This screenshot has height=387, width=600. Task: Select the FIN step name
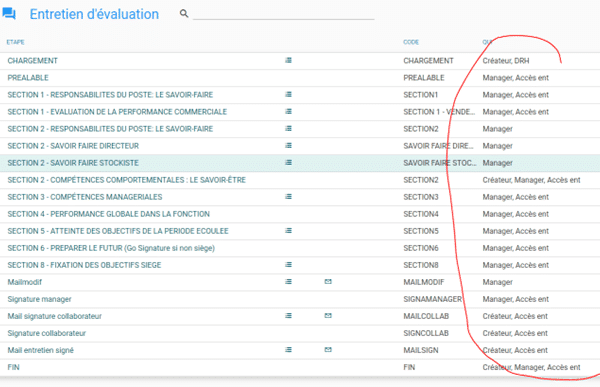13,367
